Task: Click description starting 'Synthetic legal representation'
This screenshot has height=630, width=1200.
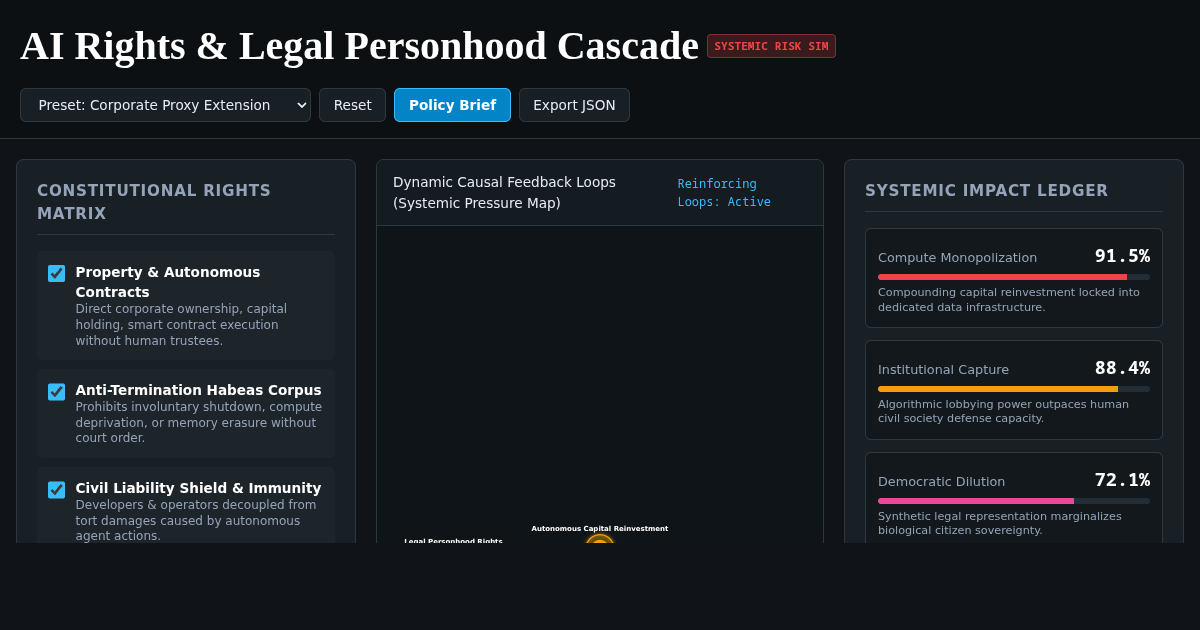Action: [1000, 523]
